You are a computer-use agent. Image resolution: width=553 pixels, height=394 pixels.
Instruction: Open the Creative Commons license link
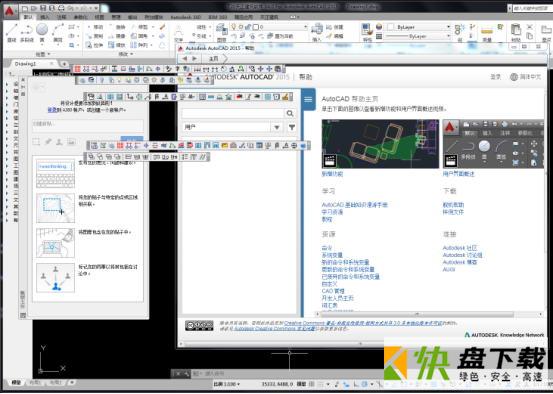363,323
